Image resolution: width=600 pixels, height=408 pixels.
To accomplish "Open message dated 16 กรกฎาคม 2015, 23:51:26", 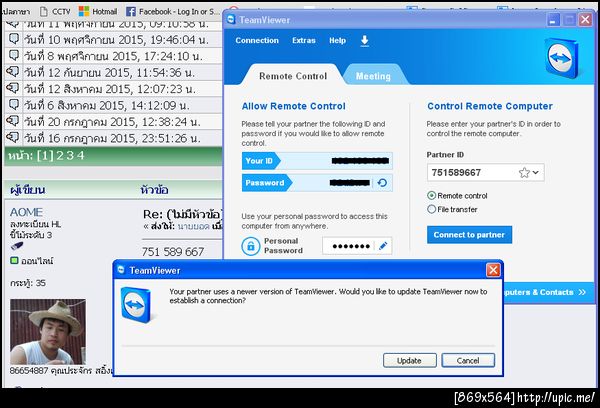I will click(112, 139).
